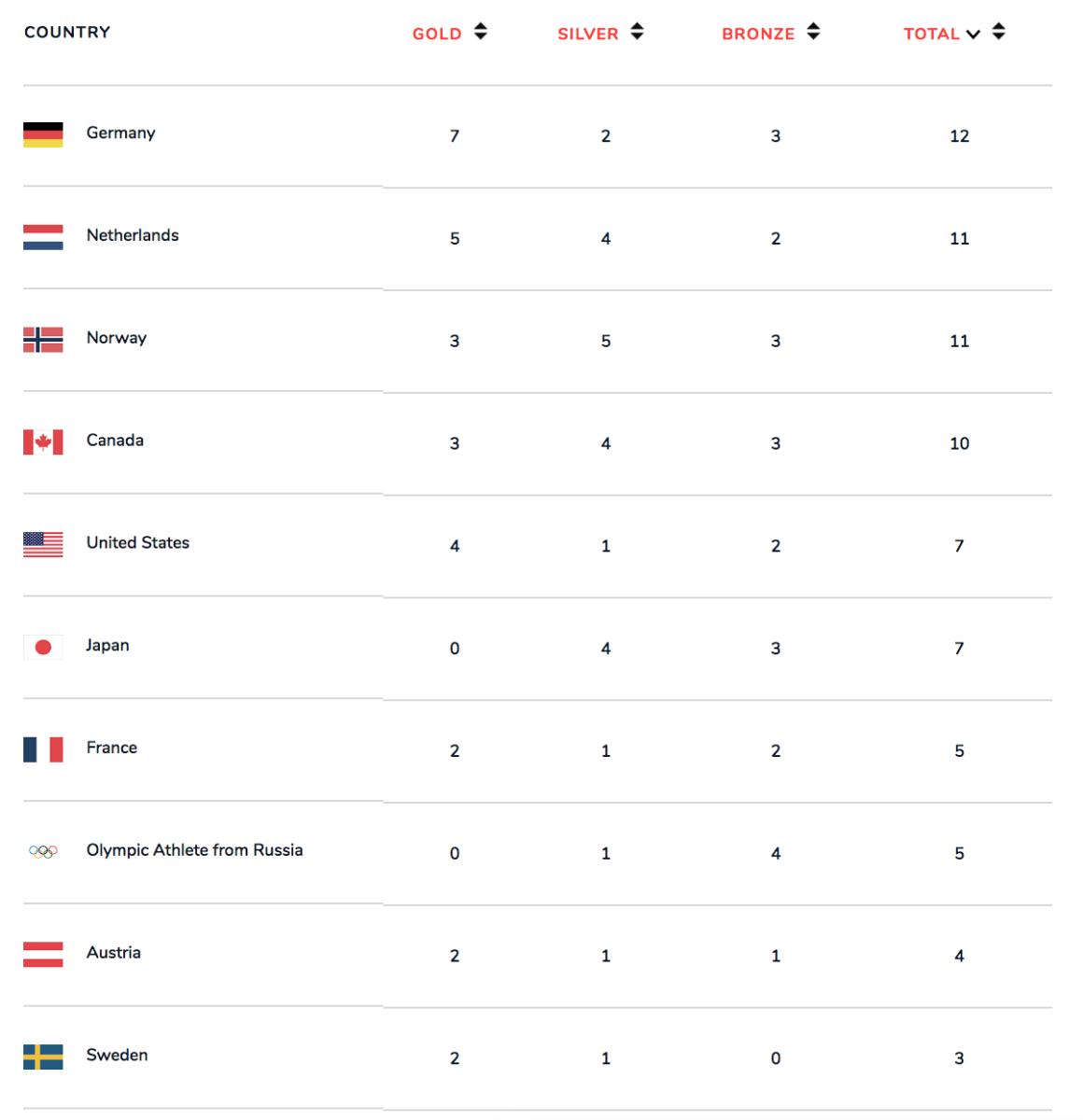This screenshot has width=1083, height=1120.
Task: Toggle the Total column sort arrows
Action: [999, 33]
